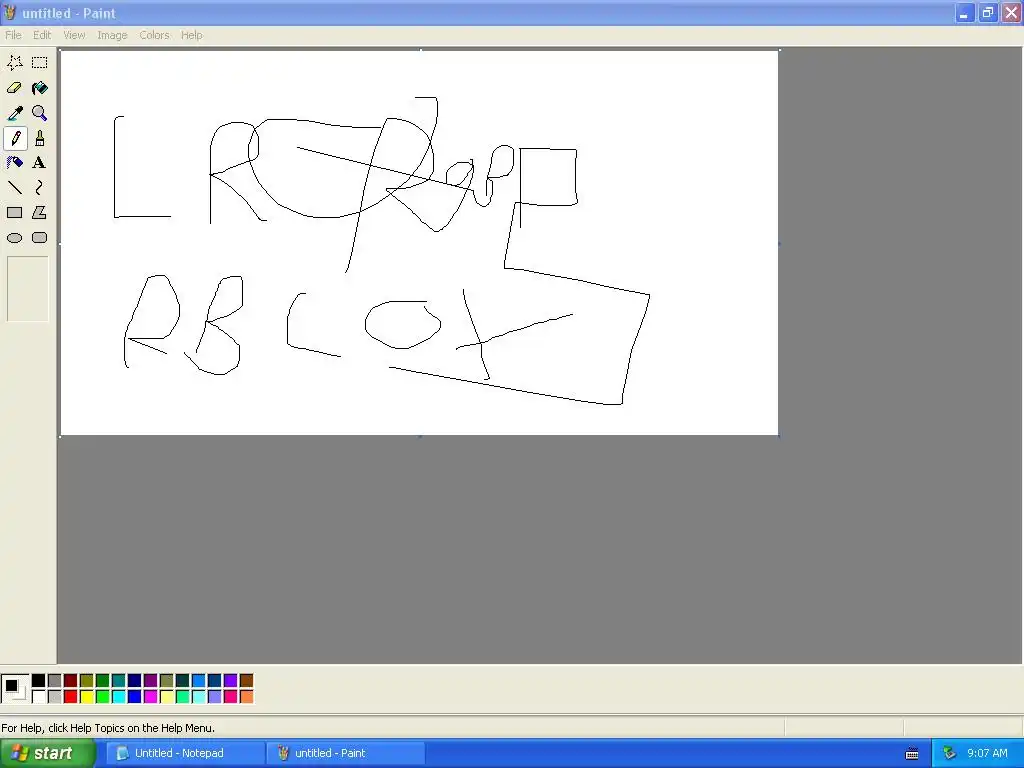1024x768 pixels.
Task: Open the View menu
Action: click(x=74, y=35)
